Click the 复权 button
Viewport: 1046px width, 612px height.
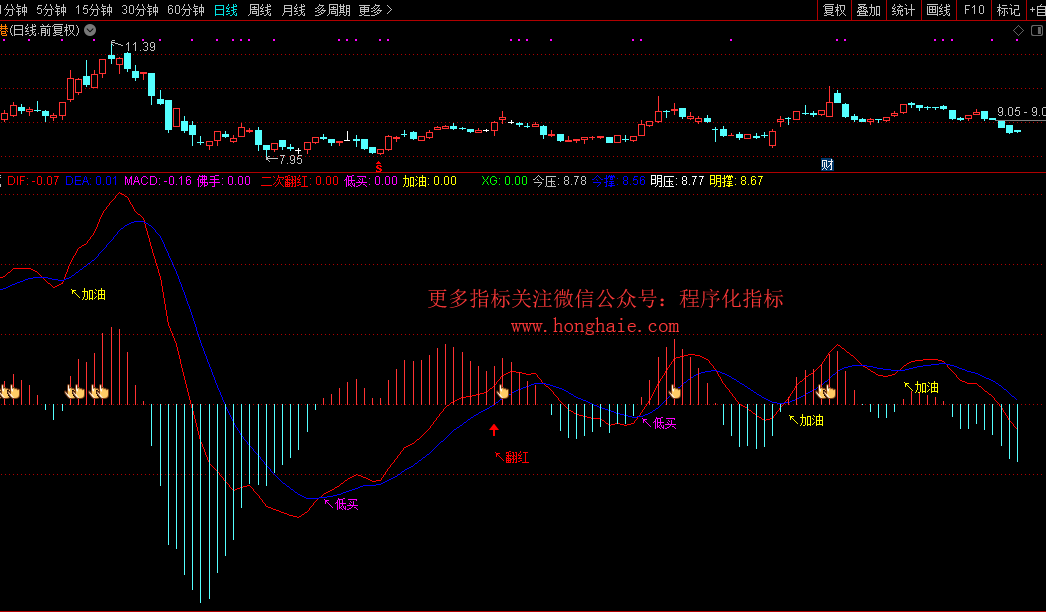point(834,10)
